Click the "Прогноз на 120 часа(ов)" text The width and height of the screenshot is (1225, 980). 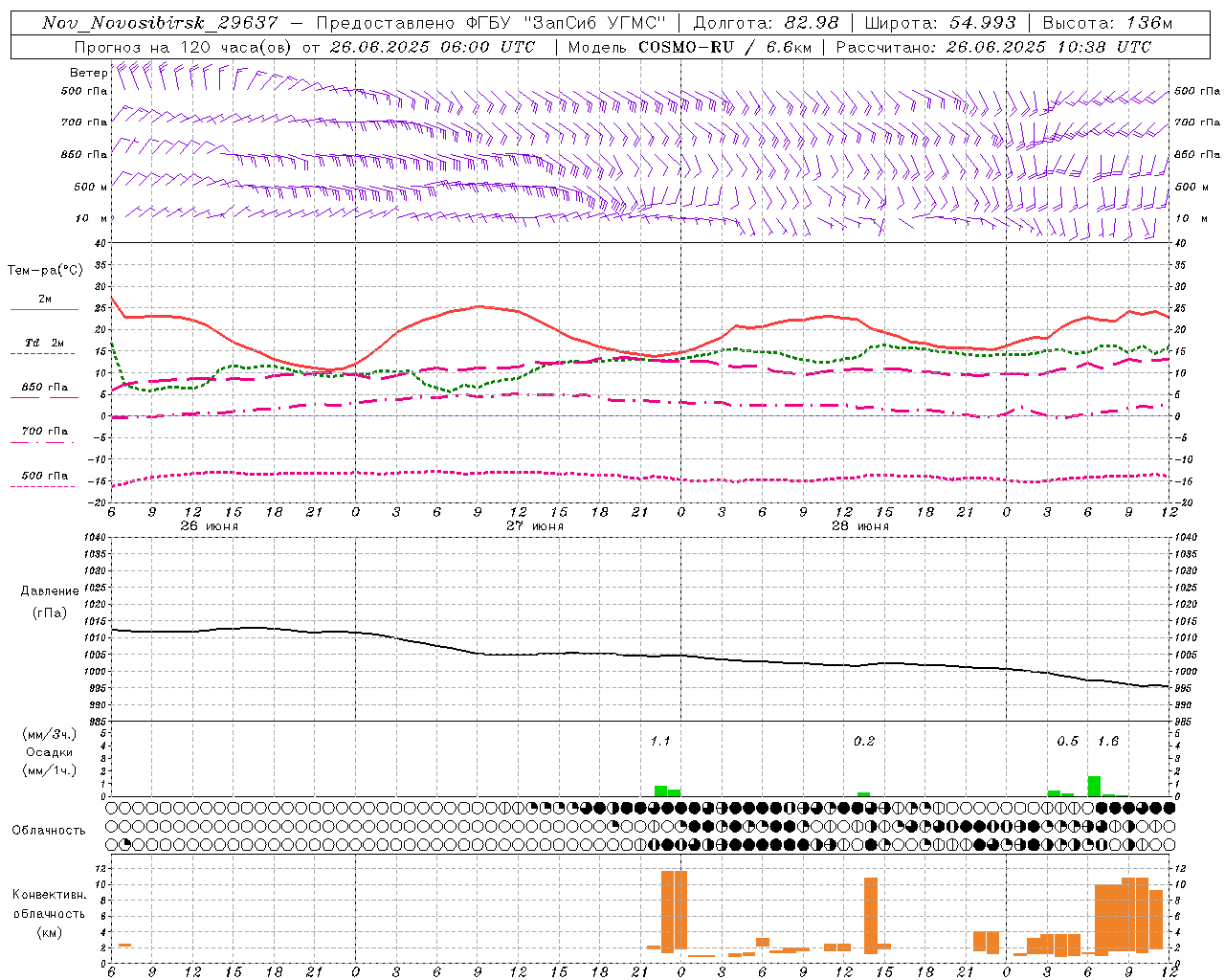(183, 47)
